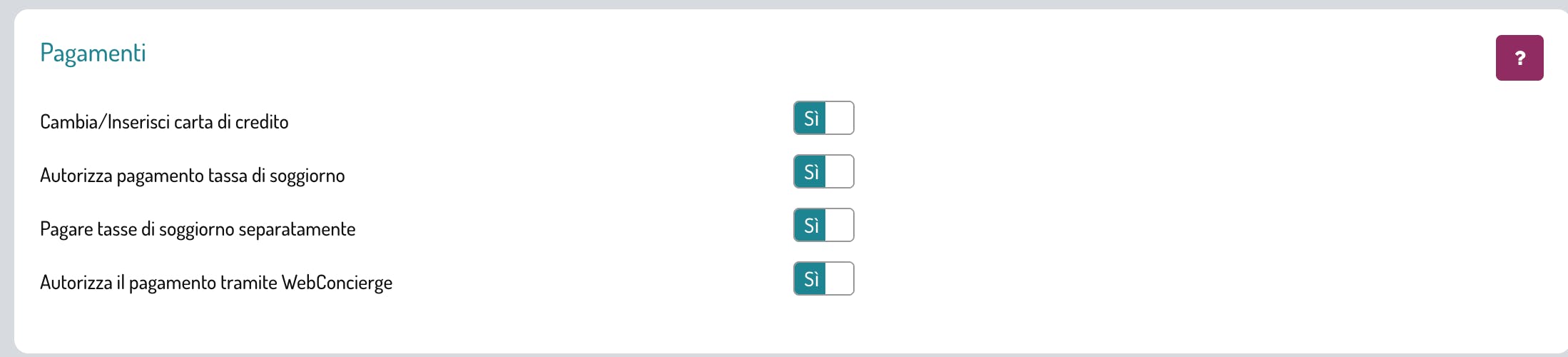The height and width of the screenshot is (357, 1568).
Task: Click the teal 'Sì' on credit card toggle
Action: 810,118
